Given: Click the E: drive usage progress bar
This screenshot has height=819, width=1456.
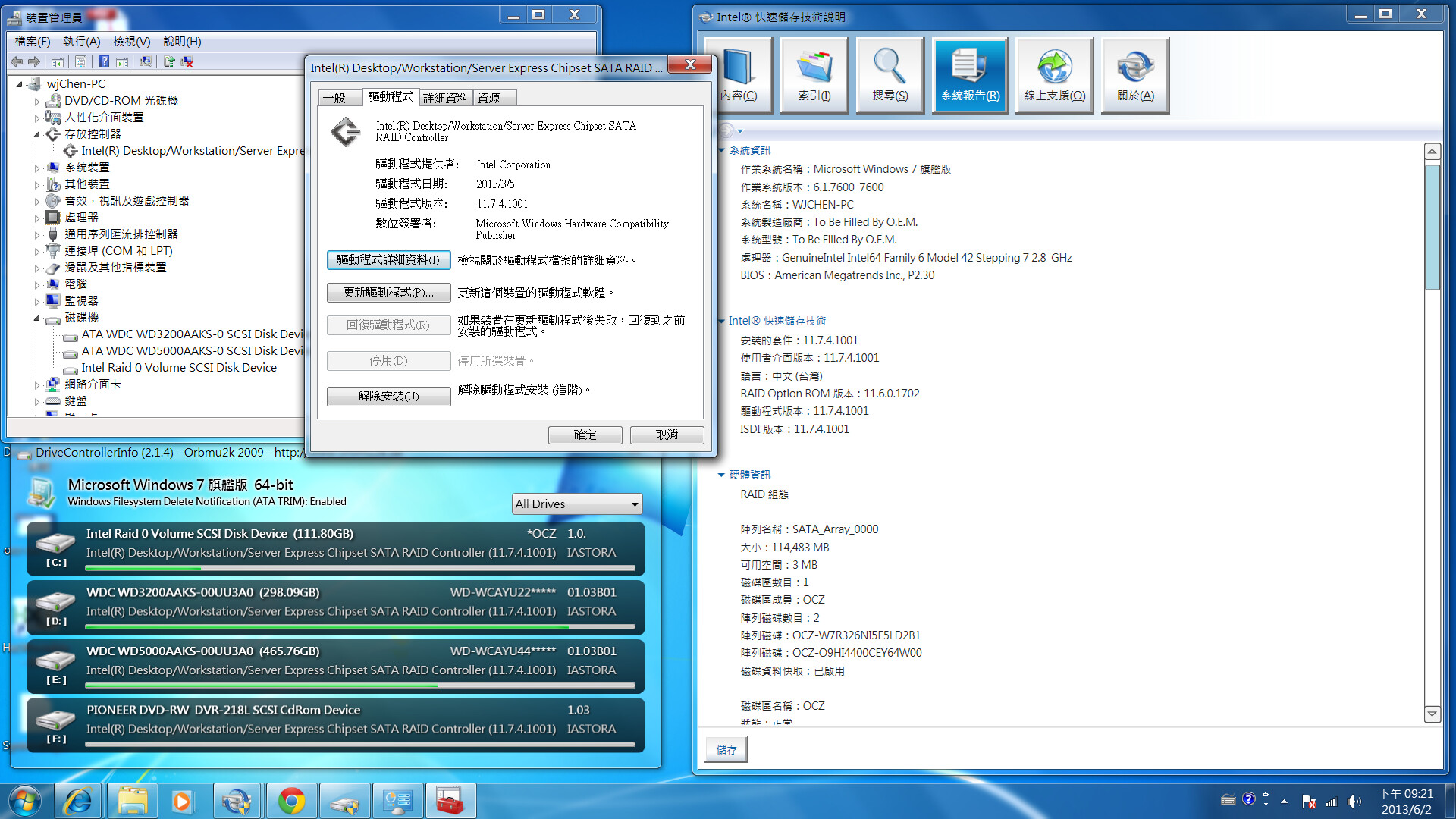Looking at the screenshot, I should click(360, 686).
